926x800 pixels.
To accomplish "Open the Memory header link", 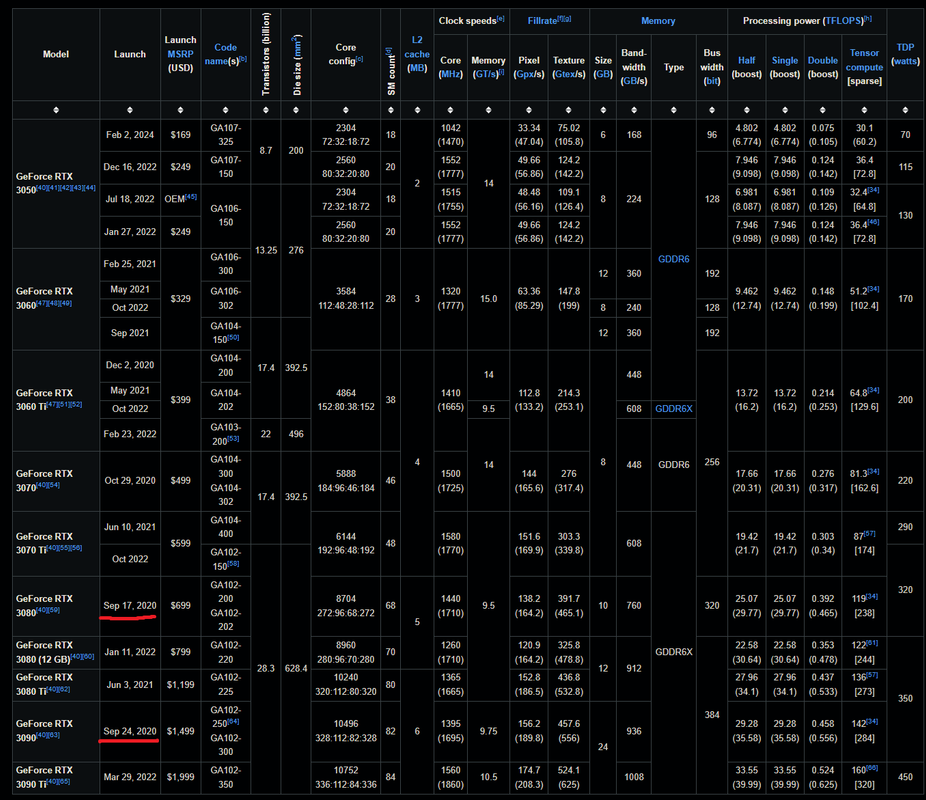I will (x=658, y=21).
